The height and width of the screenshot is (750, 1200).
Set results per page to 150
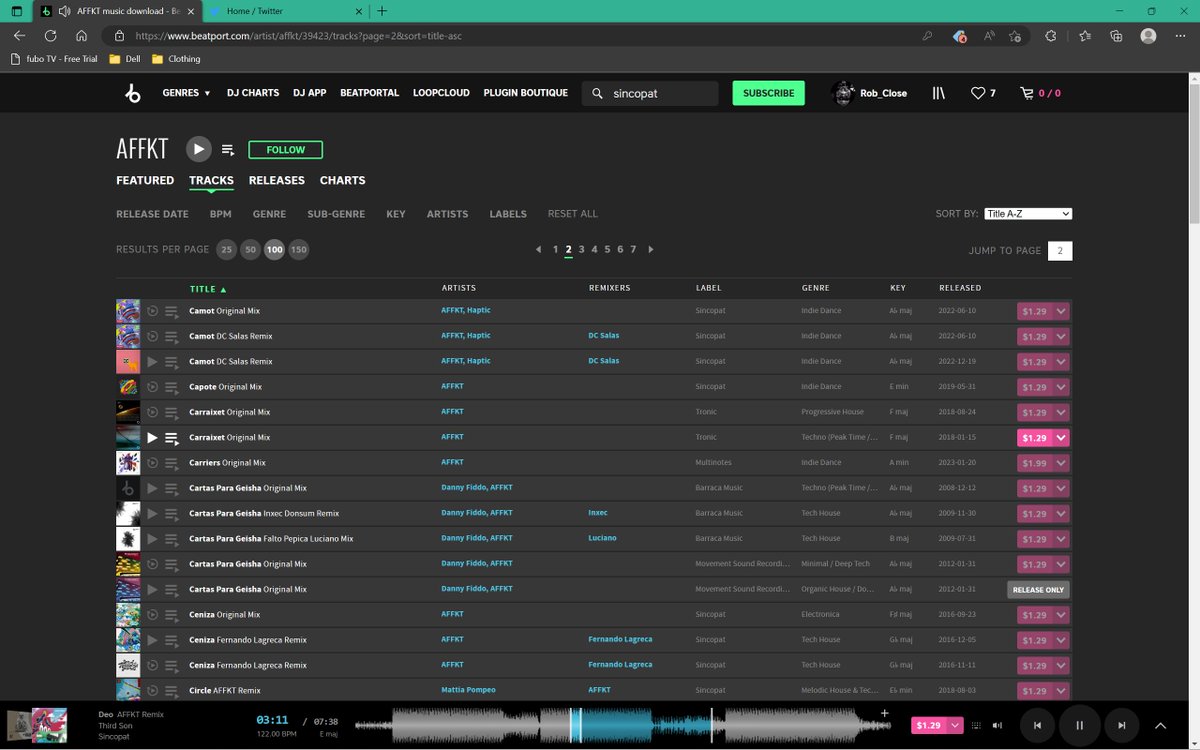point(298,249)
